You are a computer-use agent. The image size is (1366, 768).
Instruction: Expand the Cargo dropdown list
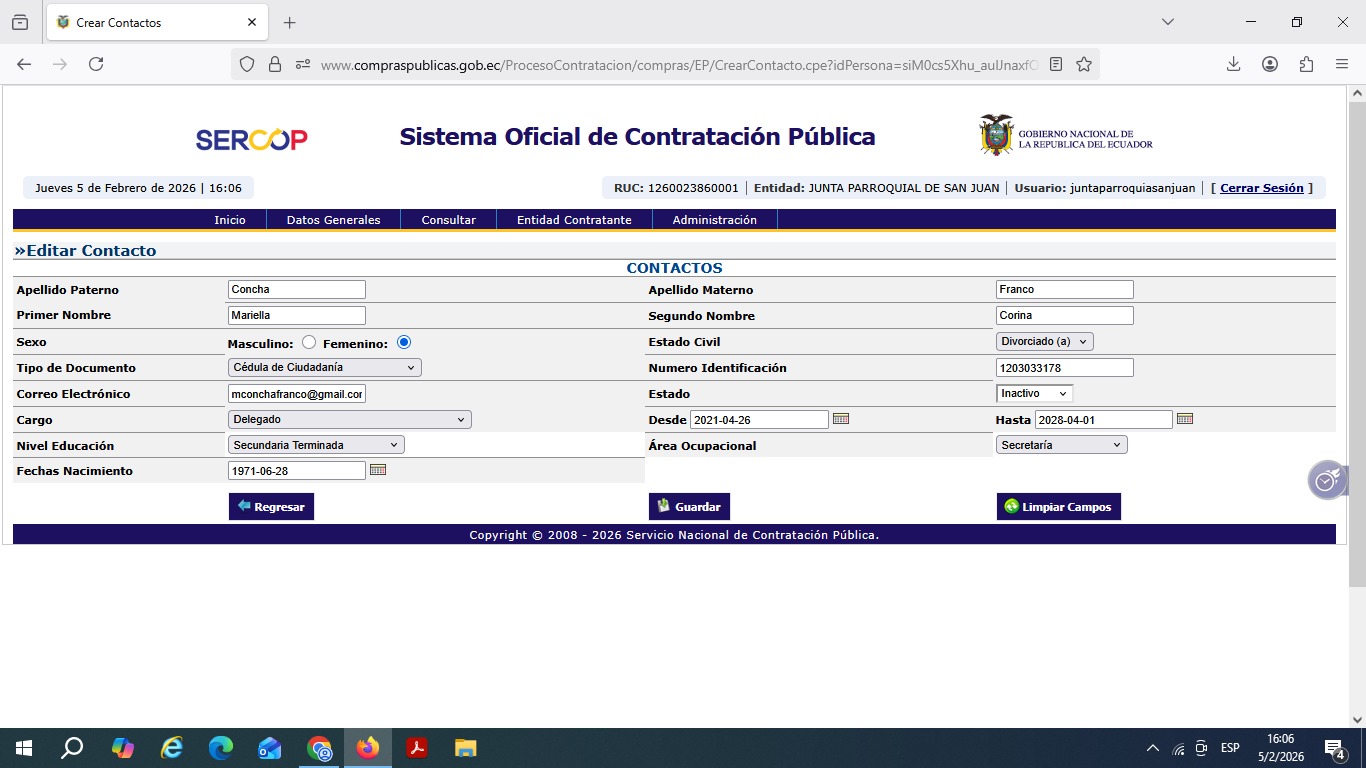tap(350, 420)
